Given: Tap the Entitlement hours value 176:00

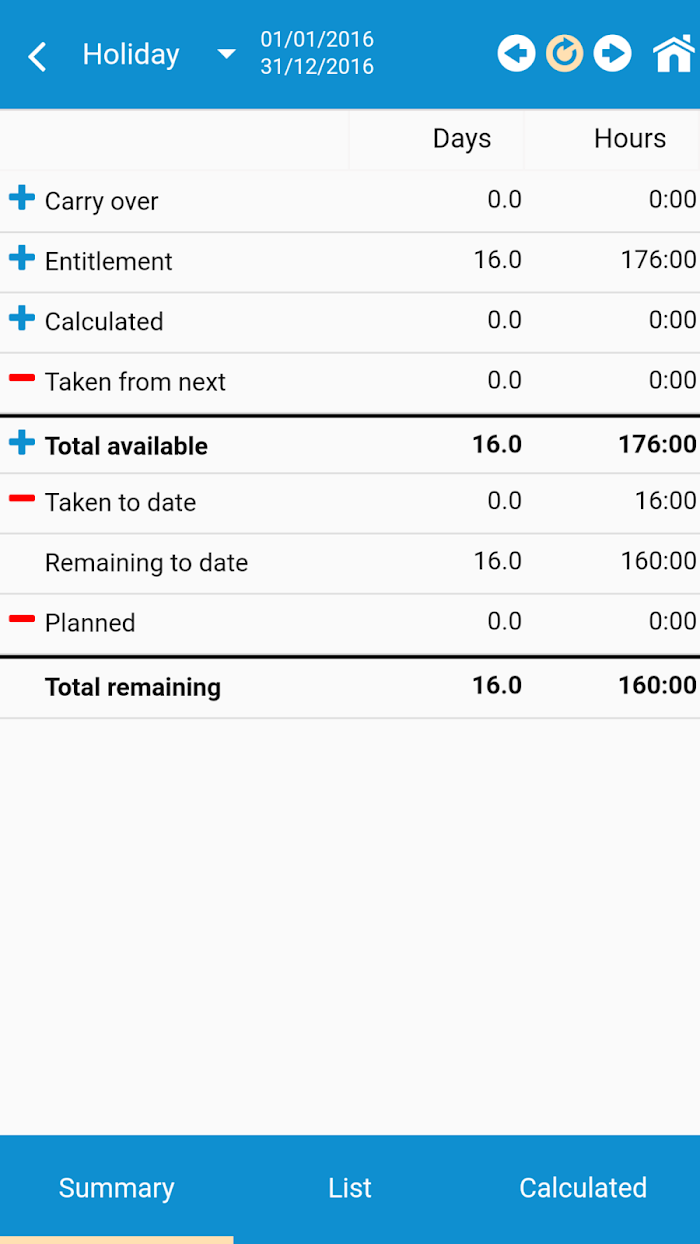Looking at the screenshot, I should click(x=658, y=260).
